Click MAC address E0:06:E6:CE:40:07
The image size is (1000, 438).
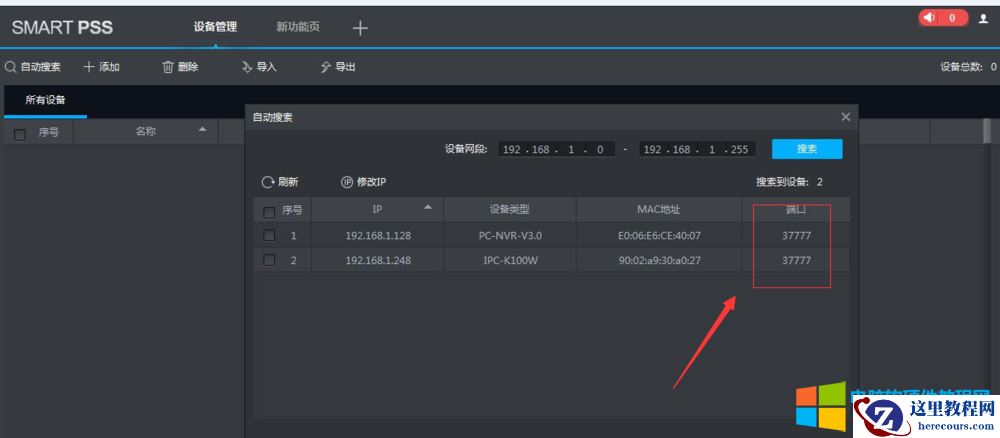point(659,236)
